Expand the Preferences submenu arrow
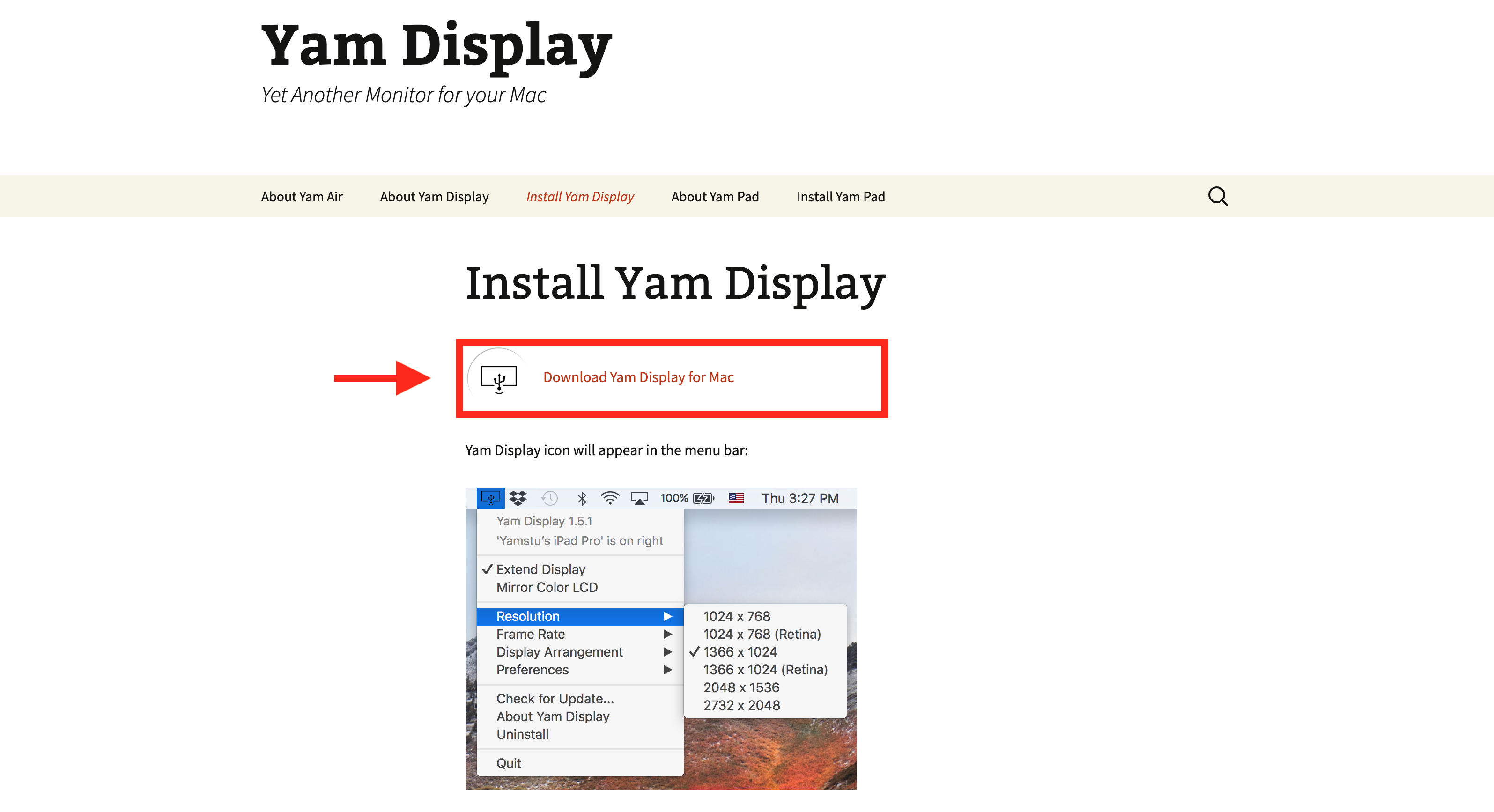Viewport: 1494px width, 812px height. (668, 670)
